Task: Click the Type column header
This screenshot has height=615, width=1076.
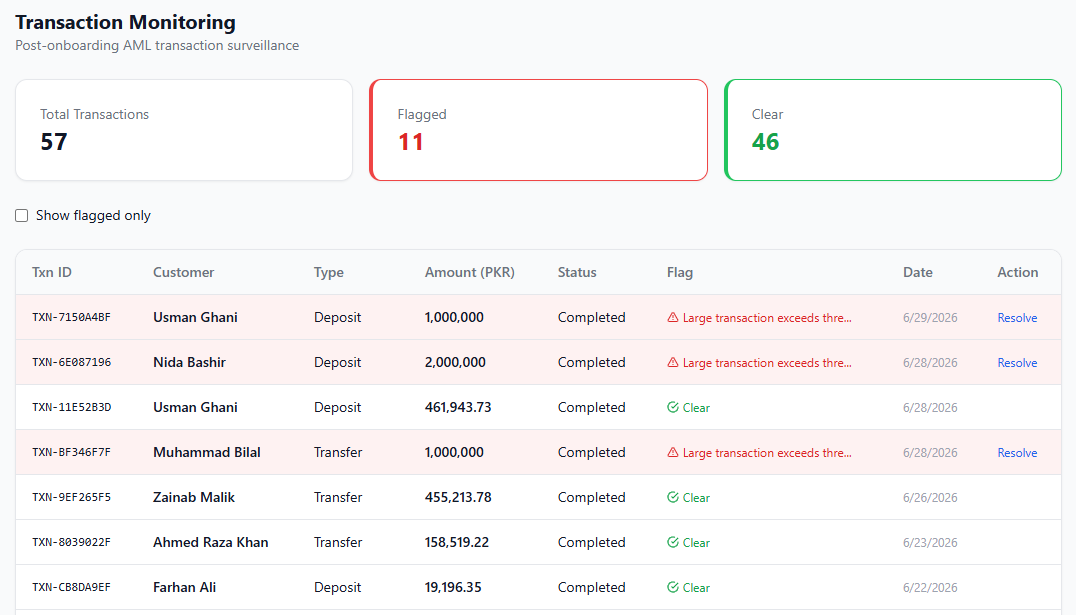Action: click(329, 272)
